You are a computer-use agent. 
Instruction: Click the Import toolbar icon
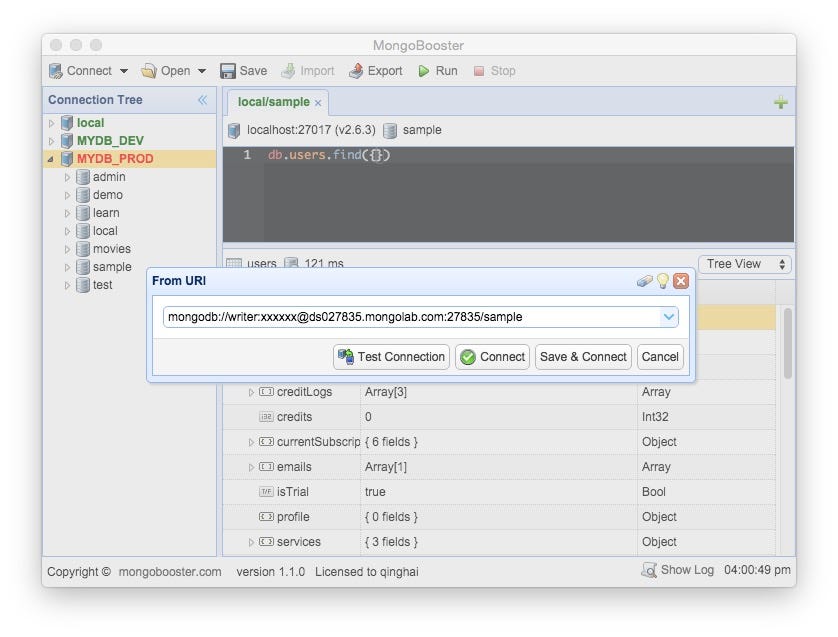(x=288, y=71)
